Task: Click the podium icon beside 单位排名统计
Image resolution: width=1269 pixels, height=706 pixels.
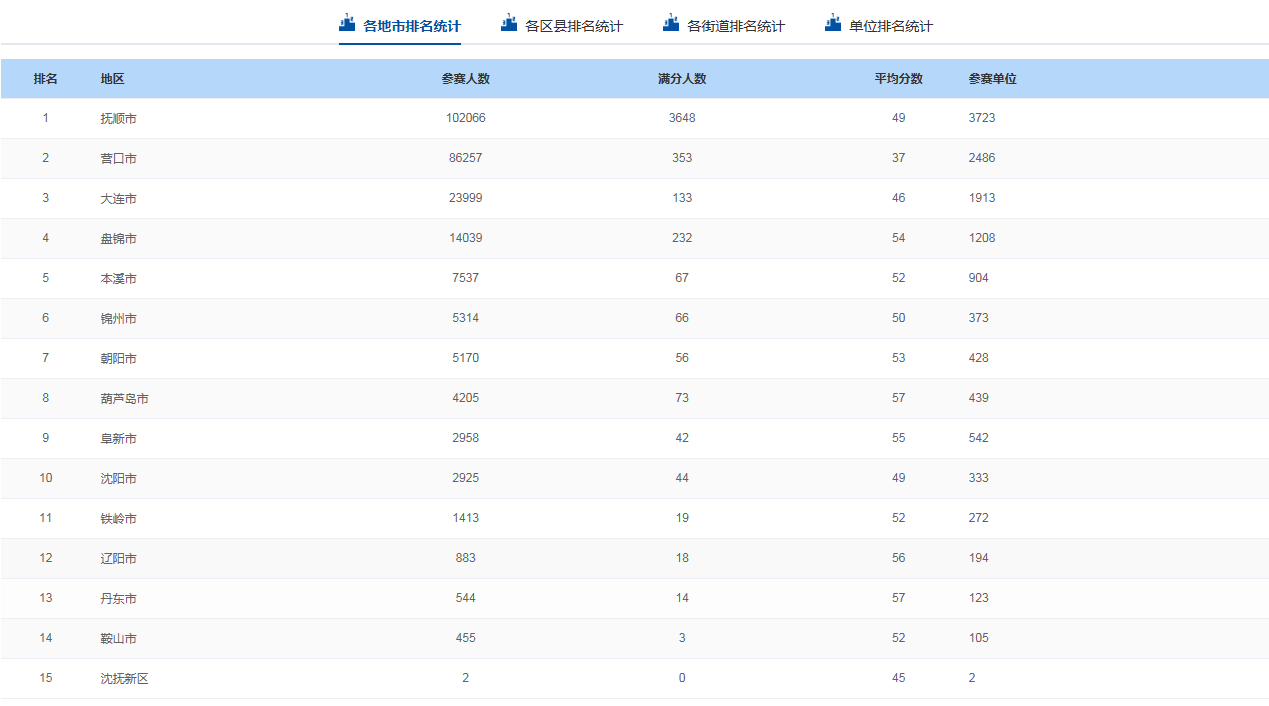Action: (833, 23)
